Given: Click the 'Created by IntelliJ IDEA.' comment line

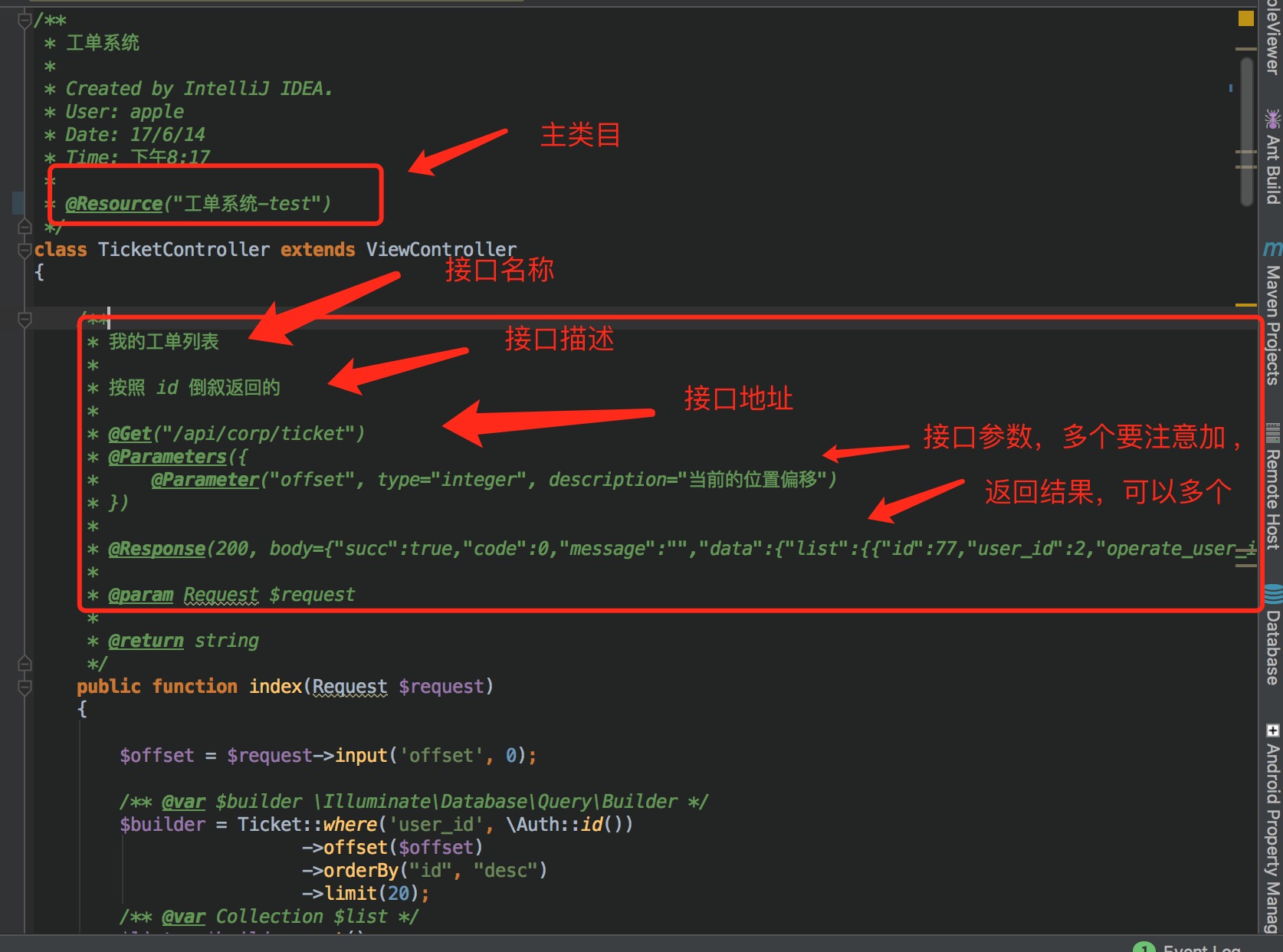Looking at the screenshot, I should [x=199, y=89].
